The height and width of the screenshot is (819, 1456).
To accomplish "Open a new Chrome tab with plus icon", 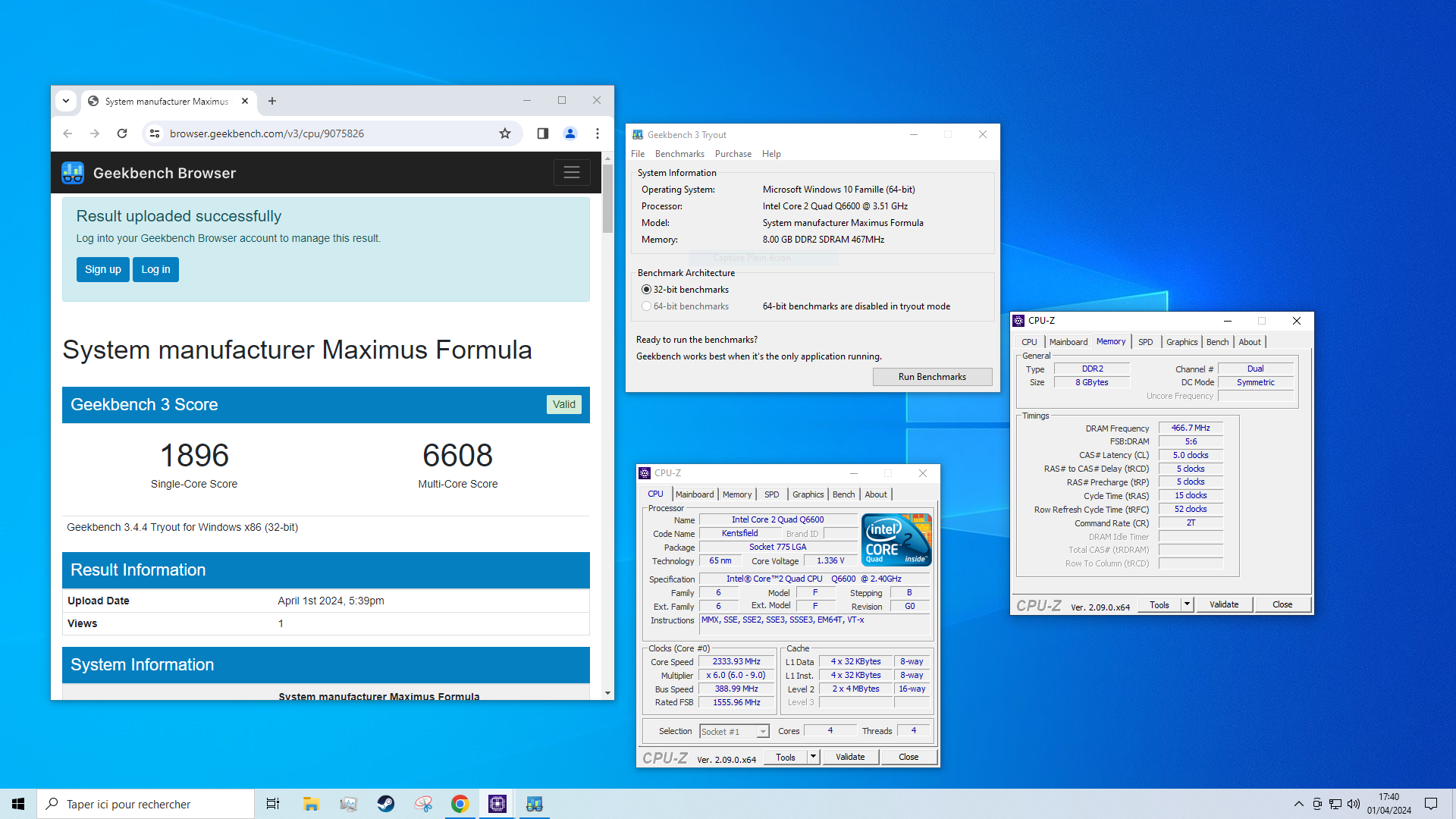I will pos(272,101).
